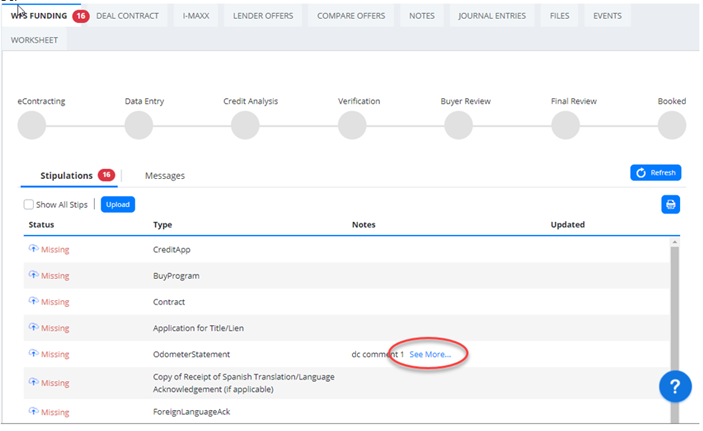This screenshot has height=431, width=703.
Task: Click upload icon in BuyProgram row
Action: 34,274
